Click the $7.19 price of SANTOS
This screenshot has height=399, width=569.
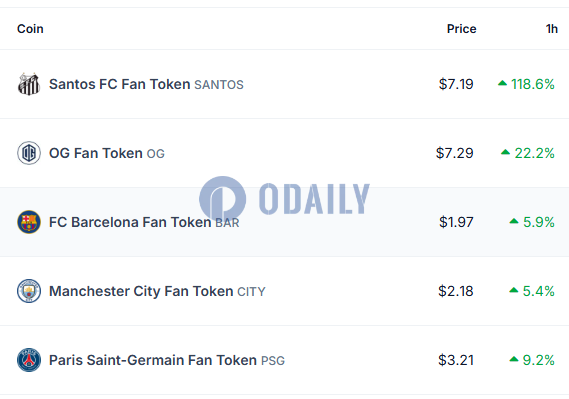pos(456,84)
